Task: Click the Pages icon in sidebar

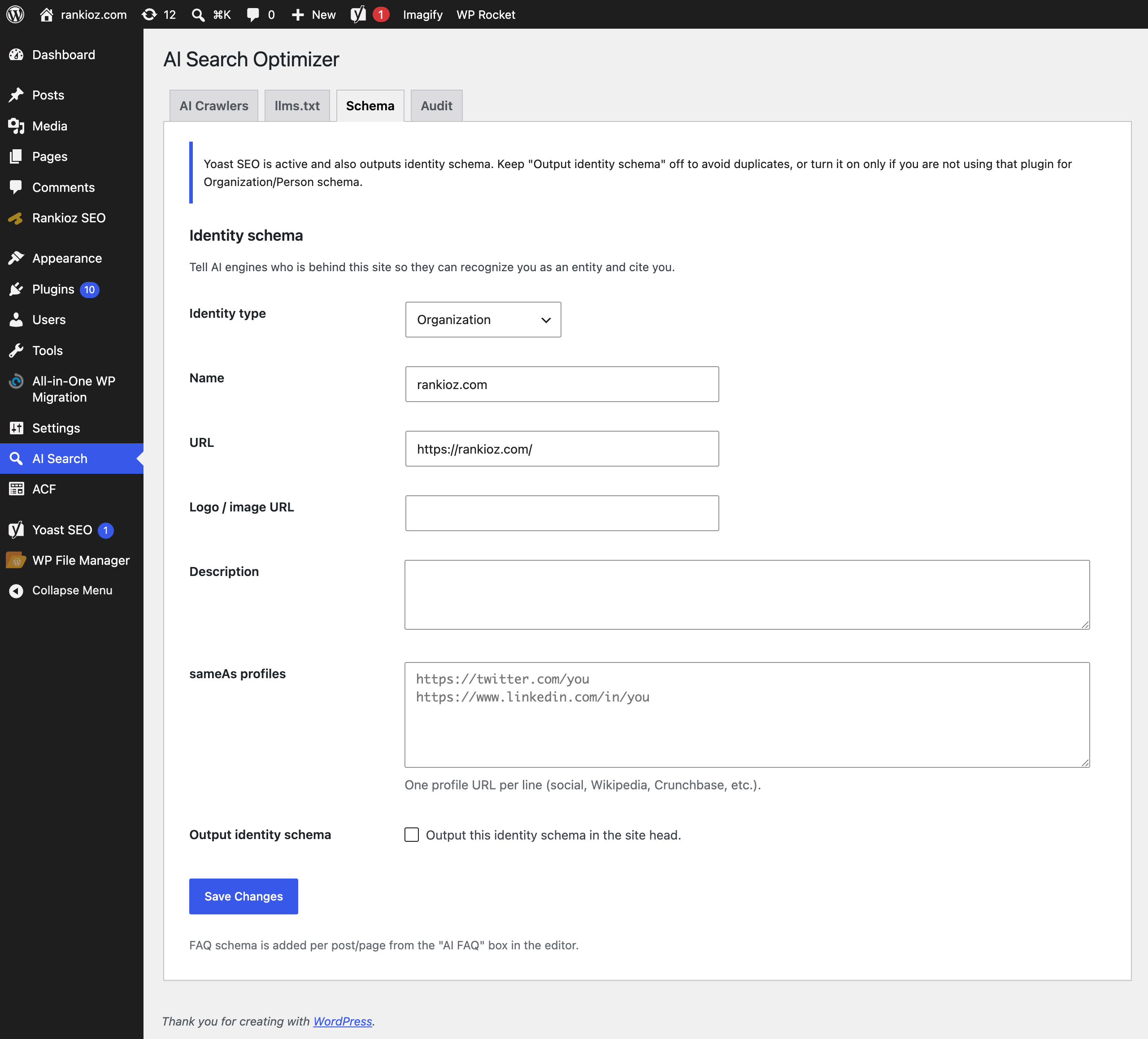Action: [16, 156]
